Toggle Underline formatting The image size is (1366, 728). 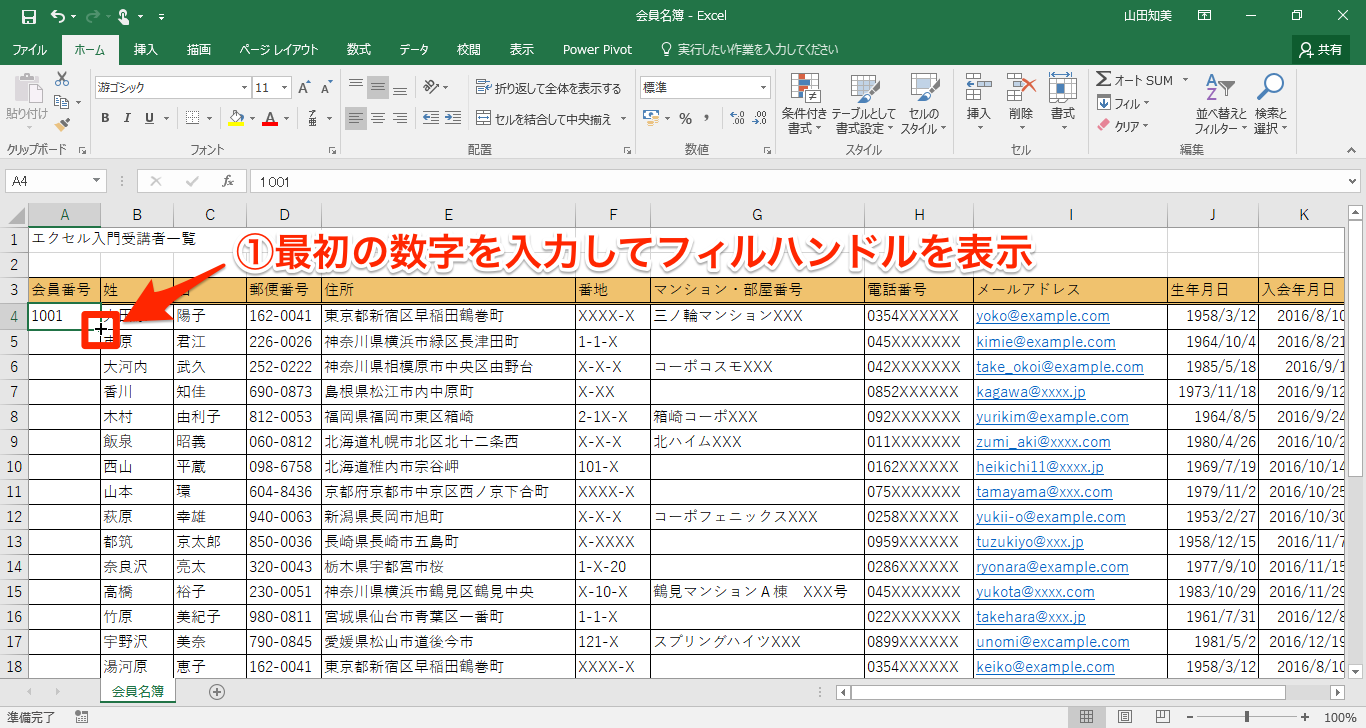[x=149, y=119]
